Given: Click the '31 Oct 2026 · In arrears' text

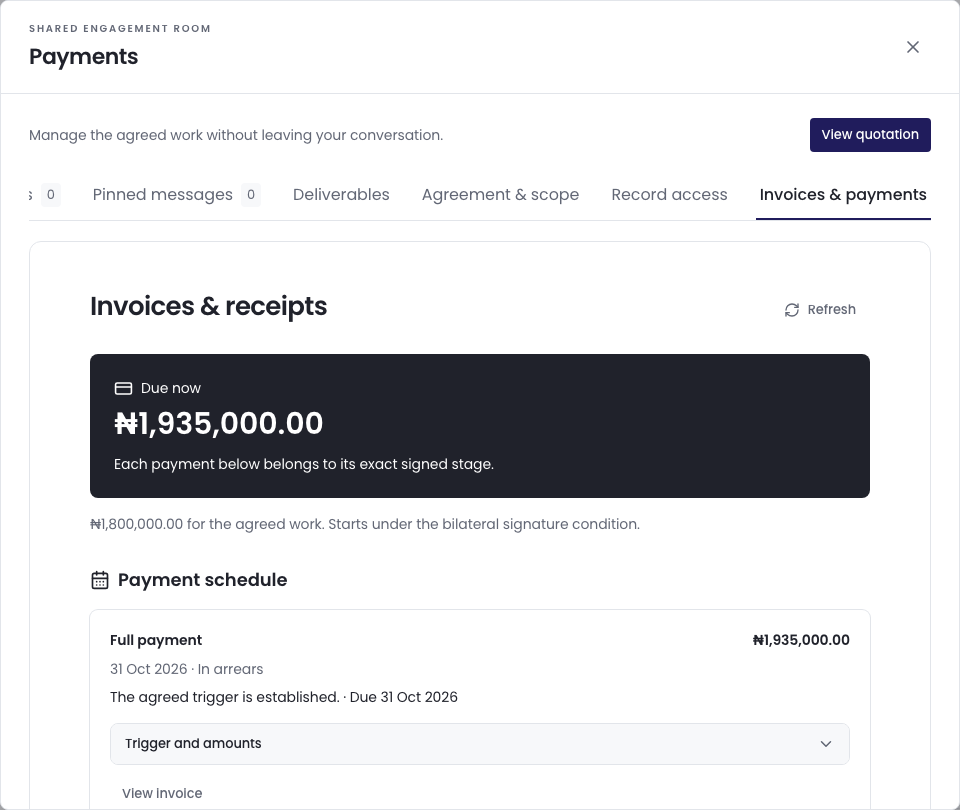Looking at the screenshot, I should tap(187, 669).
